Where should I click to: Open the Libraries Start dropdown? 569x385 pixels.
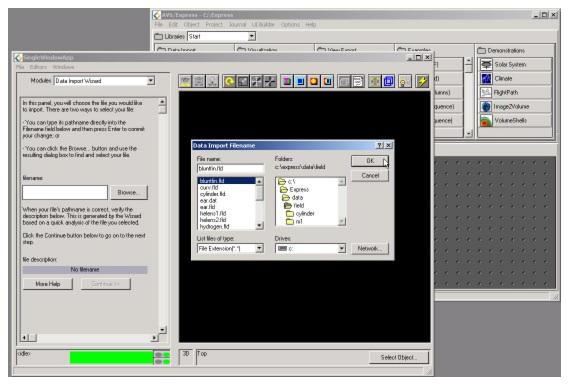pyautogui.click(x=251, y=36)
